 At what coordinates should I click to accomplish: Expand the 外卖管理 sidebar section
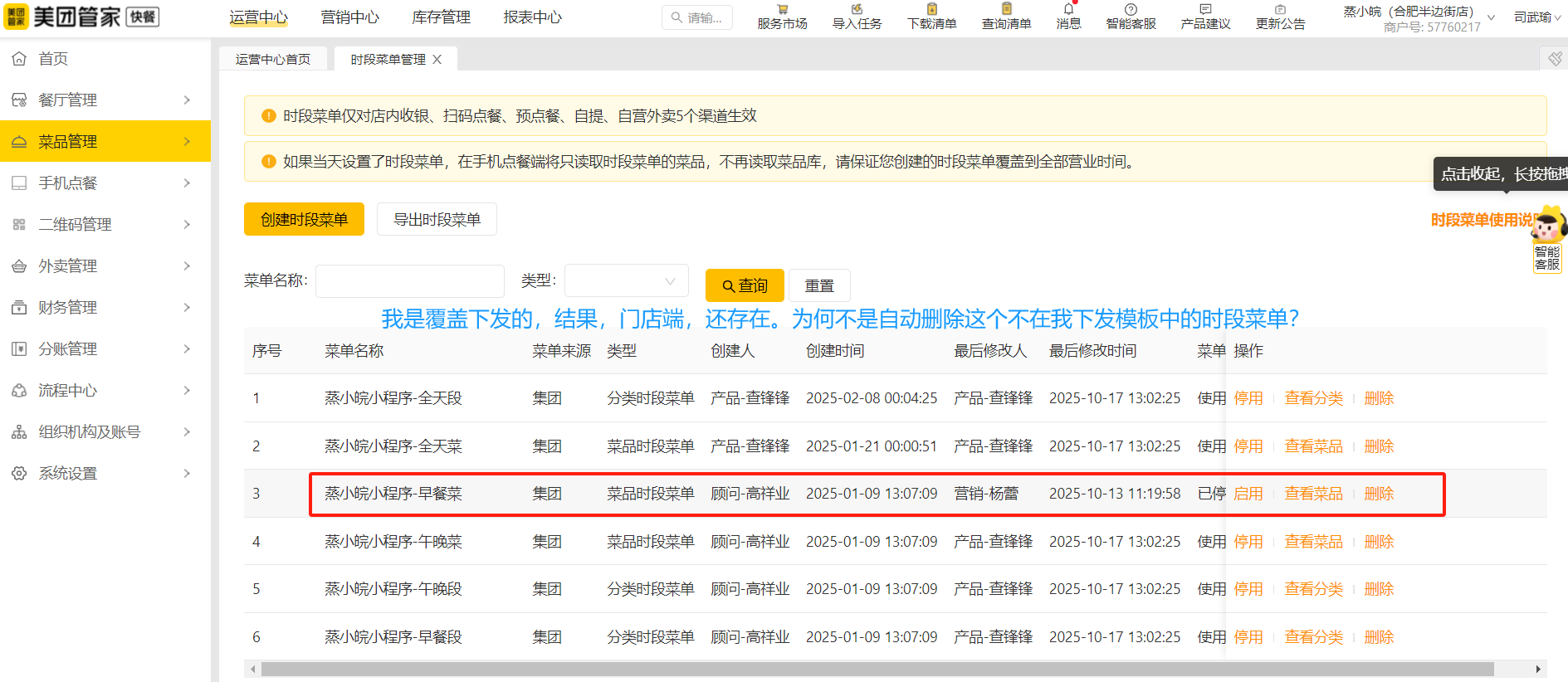[105, 266]
